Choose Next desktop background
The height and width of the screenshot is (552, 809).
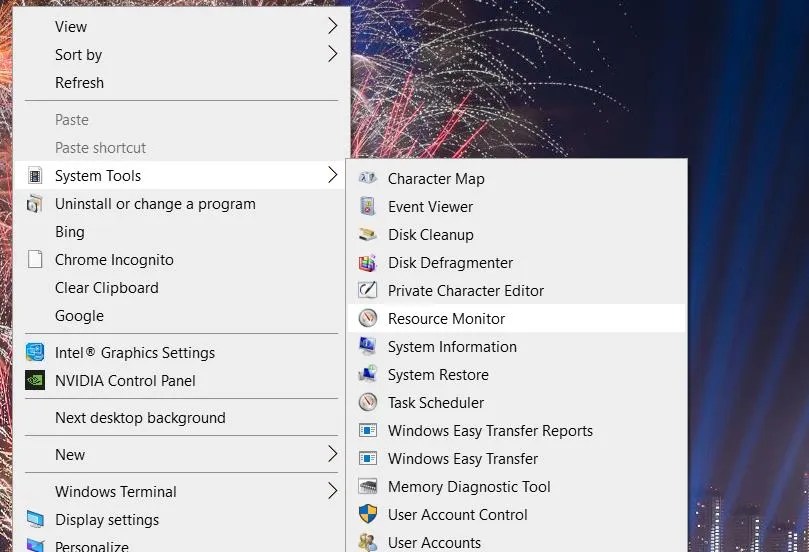pos(140,418)
